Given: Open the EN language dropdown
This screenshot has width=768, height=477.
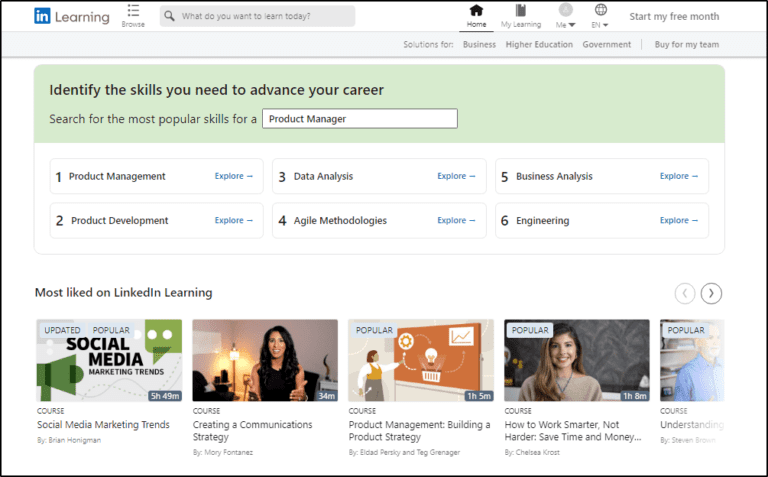Looking at the screenshot, I should click(x=600, y=16).
